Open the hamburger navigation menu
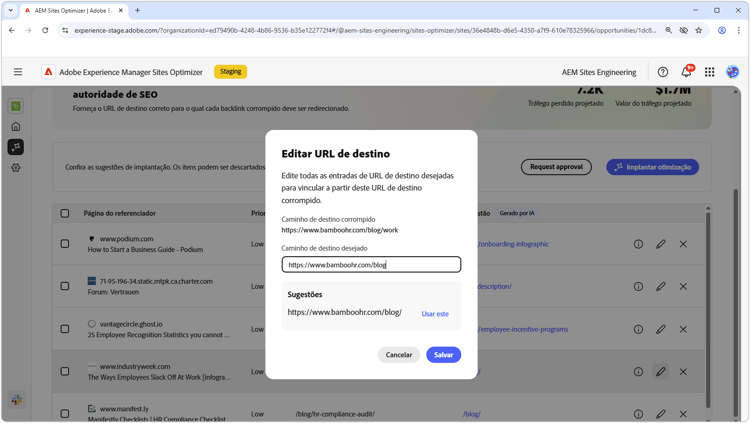 coord(18,72)
